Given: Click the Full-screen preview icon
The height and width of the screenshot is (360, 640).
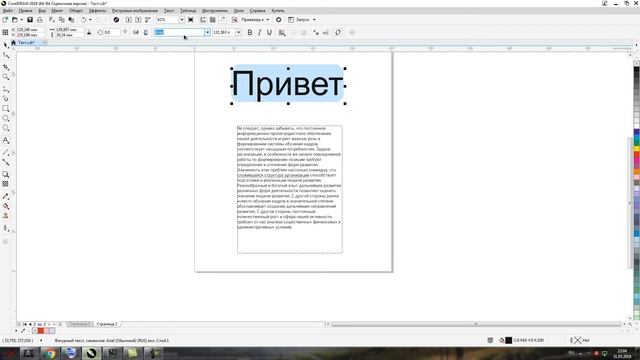Looking at the screenshot, I should click(191, 20).
